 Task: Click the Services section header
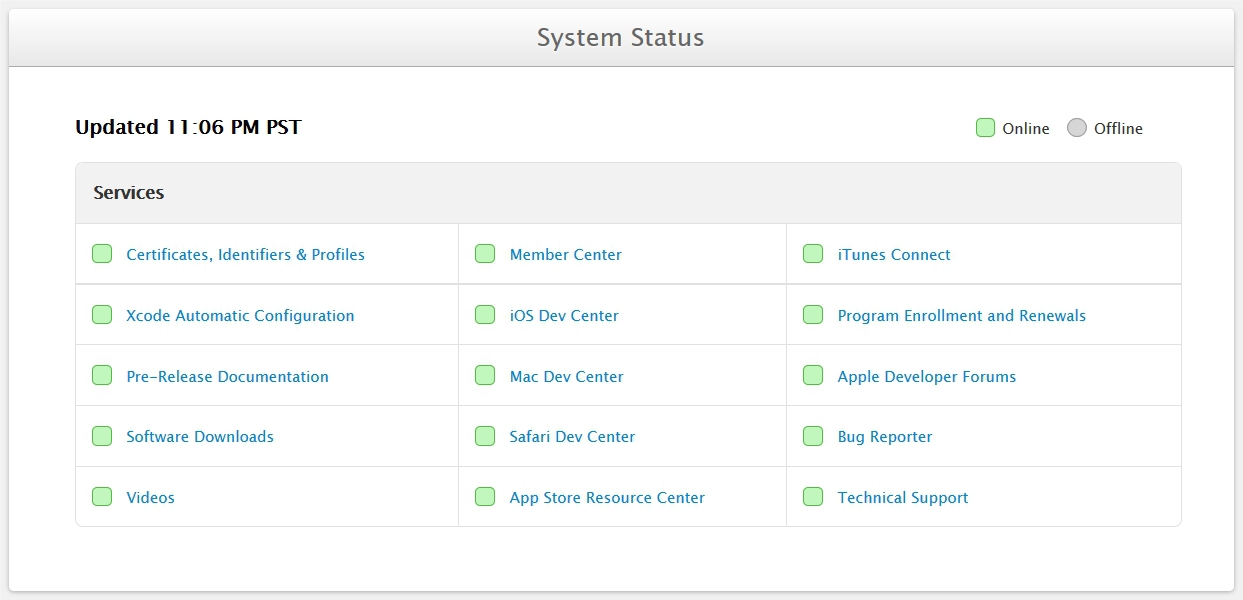point(129,193)
